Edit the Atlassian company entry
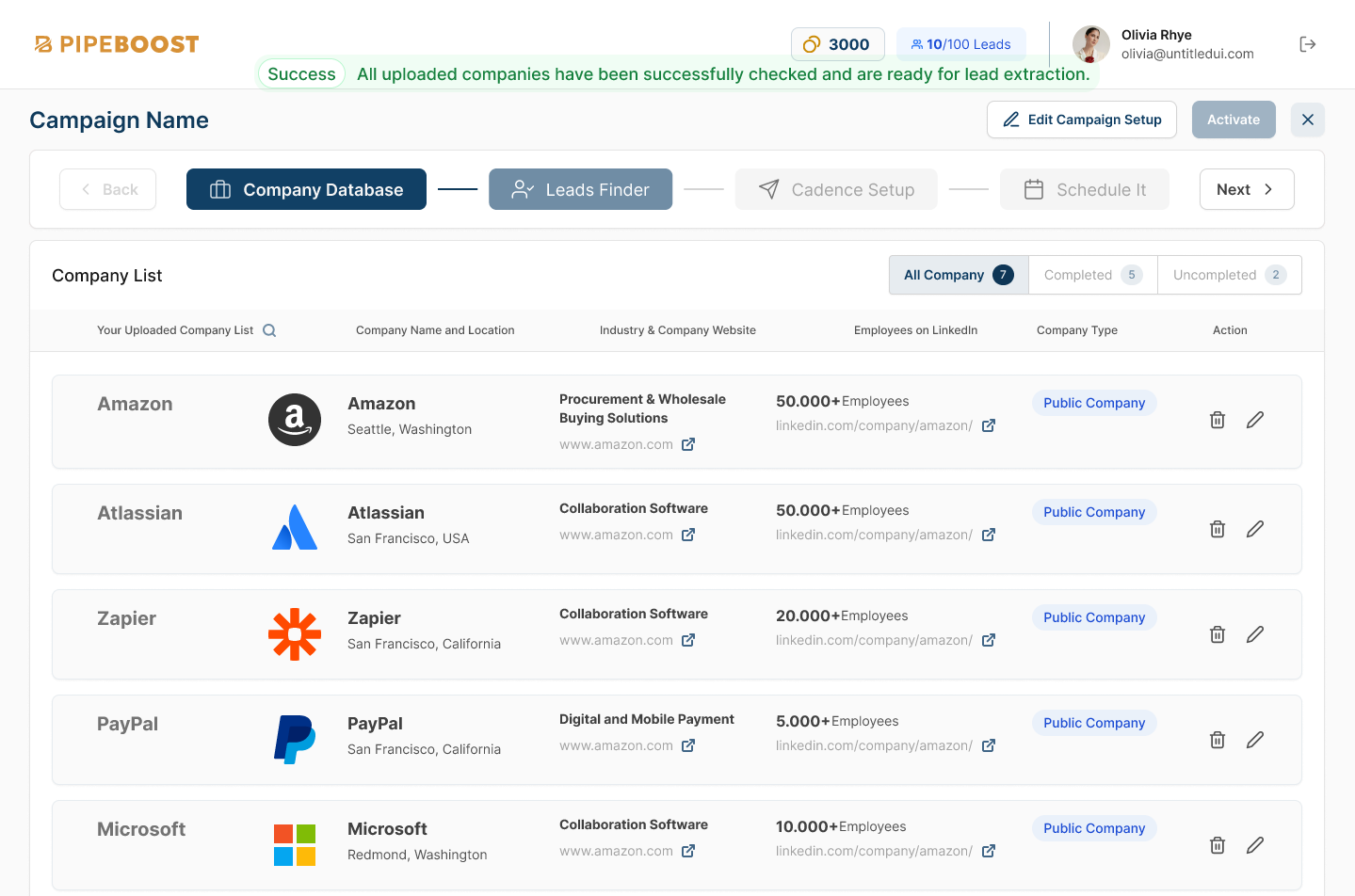The image size is (1355, 896). pos(1255,529)
